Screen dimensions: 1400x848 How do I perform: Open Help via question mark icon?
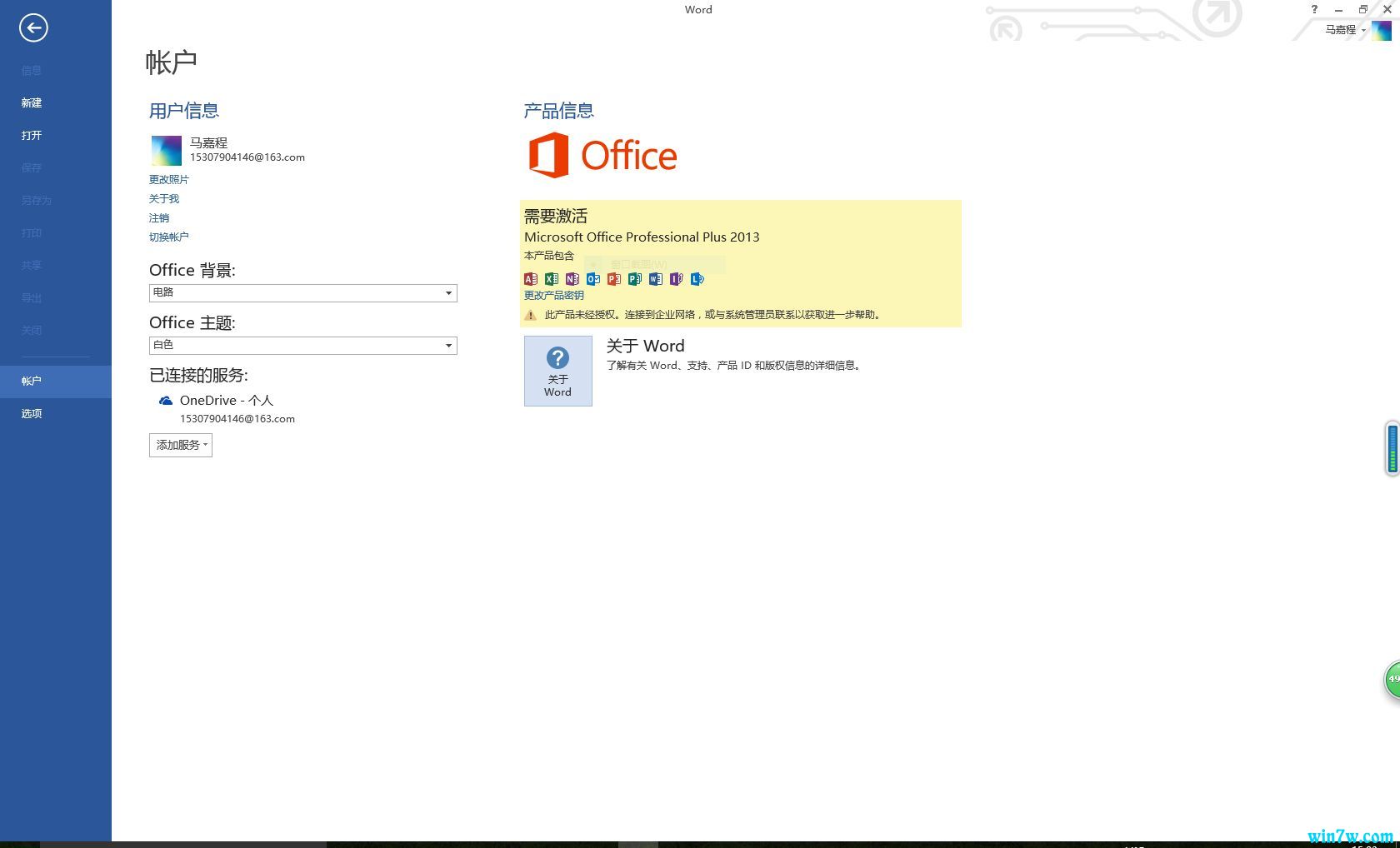(x=1314, y=9)
